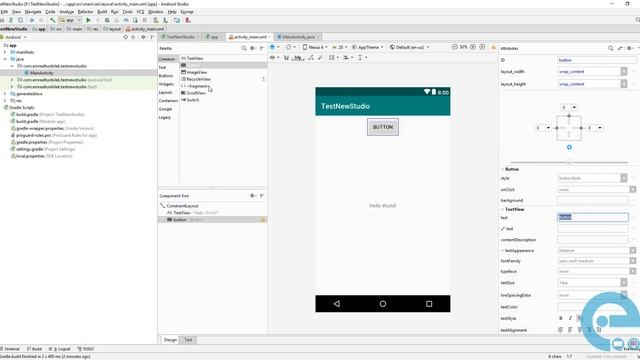
Task: Select the Design tab at bottom
Action: tap(170, 340)
